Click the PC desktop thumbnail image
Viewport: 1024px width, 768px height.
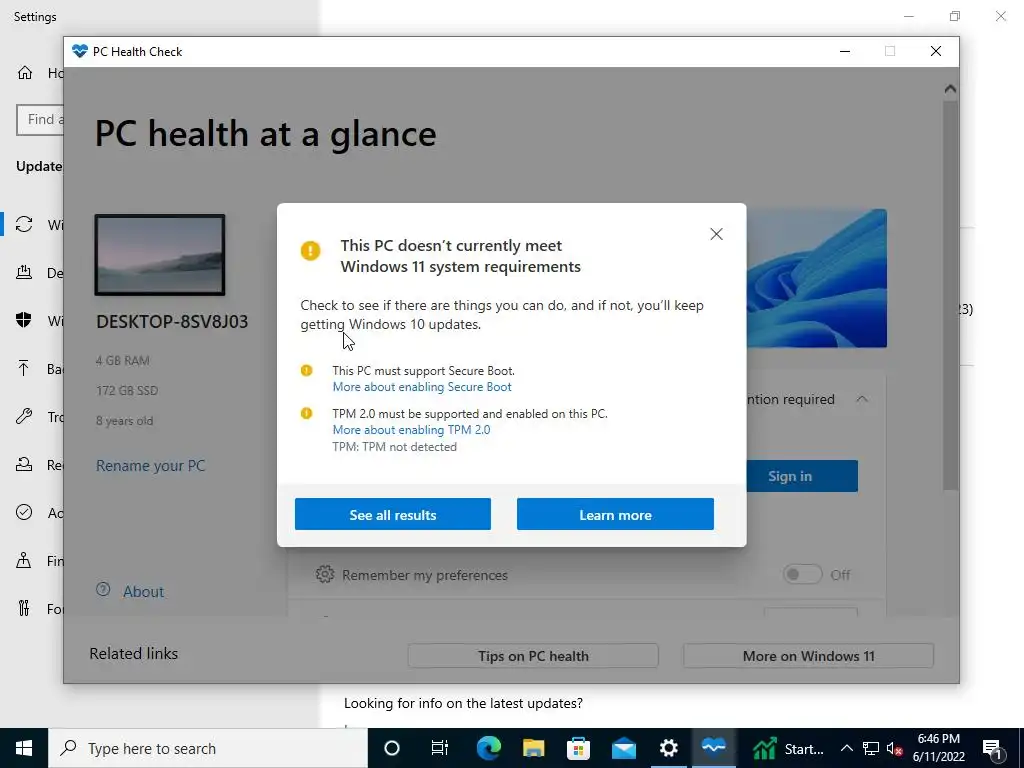(x=160, y=255)
